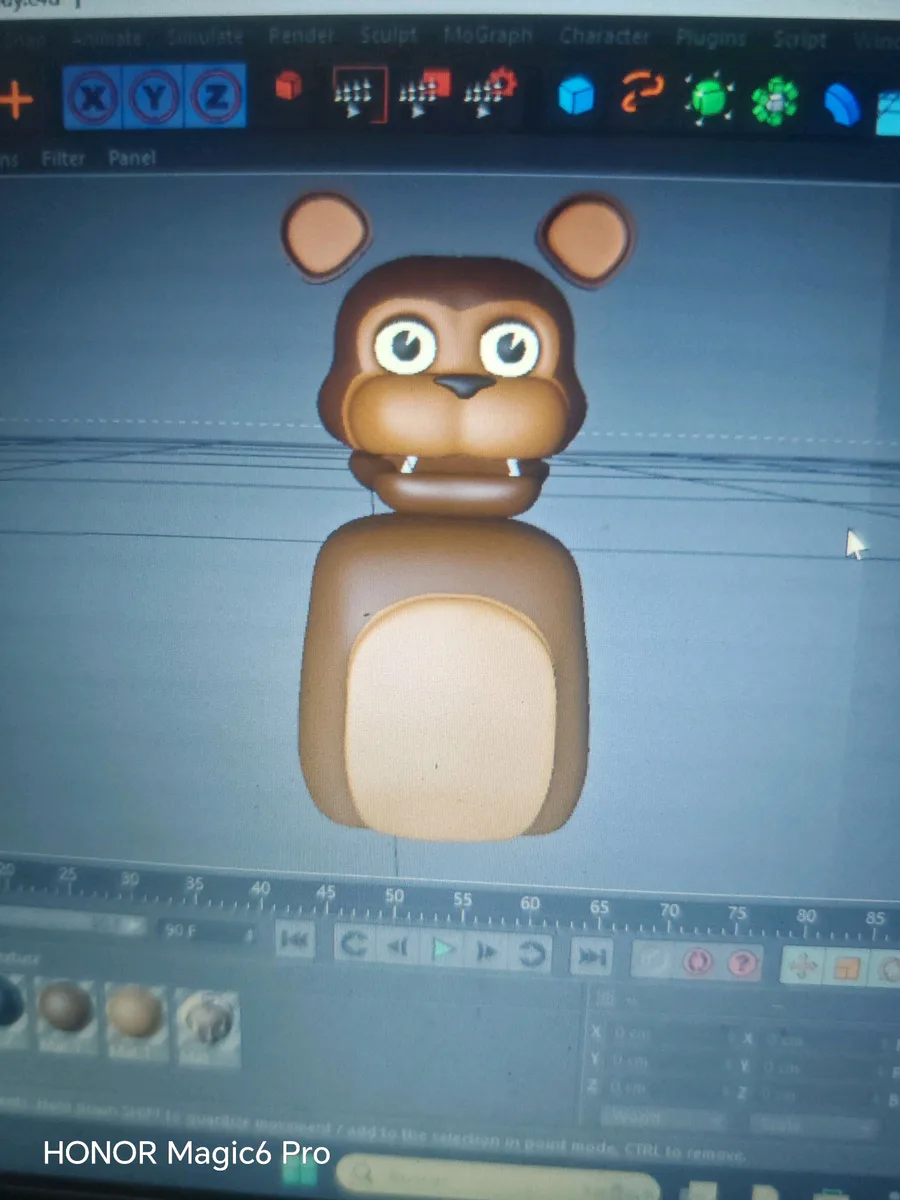The height and width of the screenshot is (1200, 900).
Task: Open Edit Render Settings gear clapperboard
Action: coord(489,93)
